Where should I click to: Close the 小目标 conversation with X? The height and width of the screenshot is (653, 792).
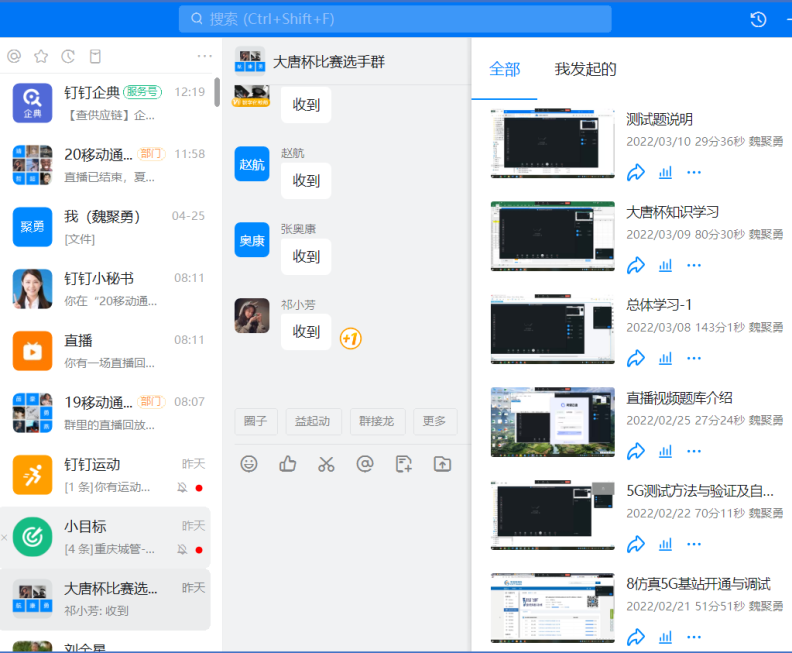point(4,537)
